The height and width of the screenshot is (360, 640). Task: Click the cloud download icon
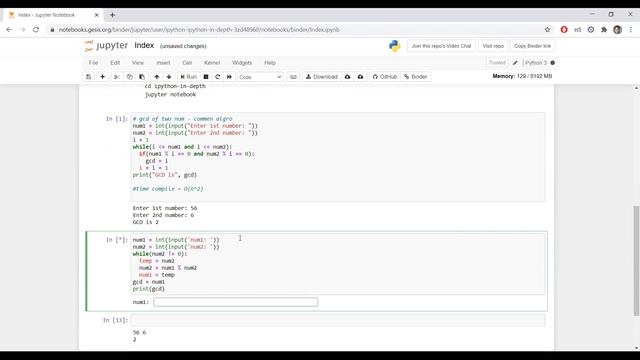(348, 77)
